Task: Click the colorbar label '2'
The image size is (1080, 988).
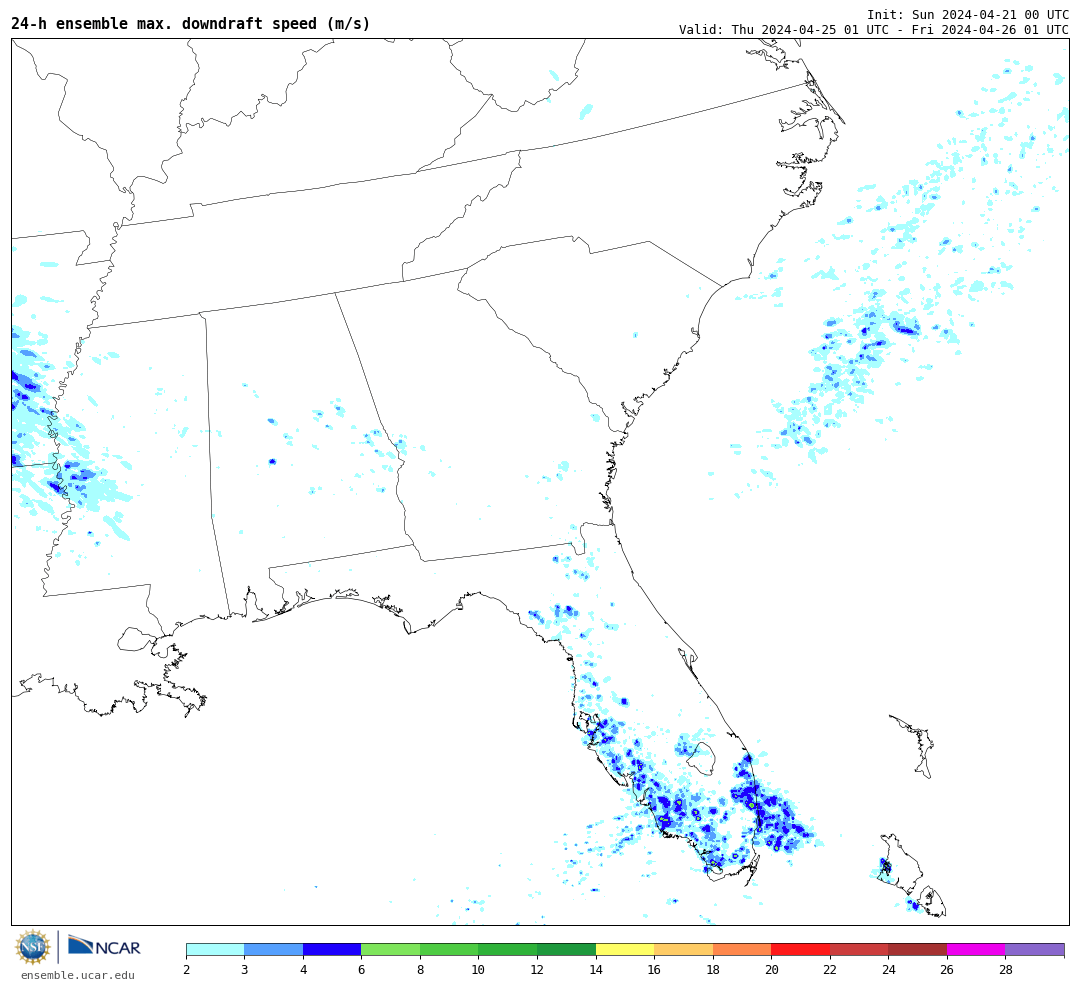Action: 187,970
